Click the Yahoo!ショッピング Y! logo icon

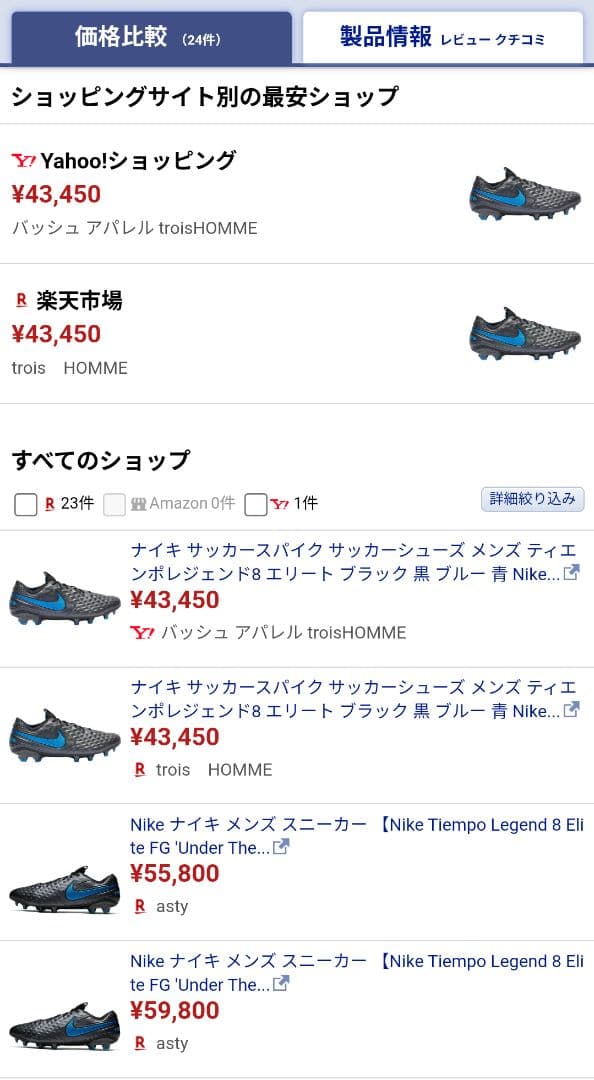[x=25, y=159]
